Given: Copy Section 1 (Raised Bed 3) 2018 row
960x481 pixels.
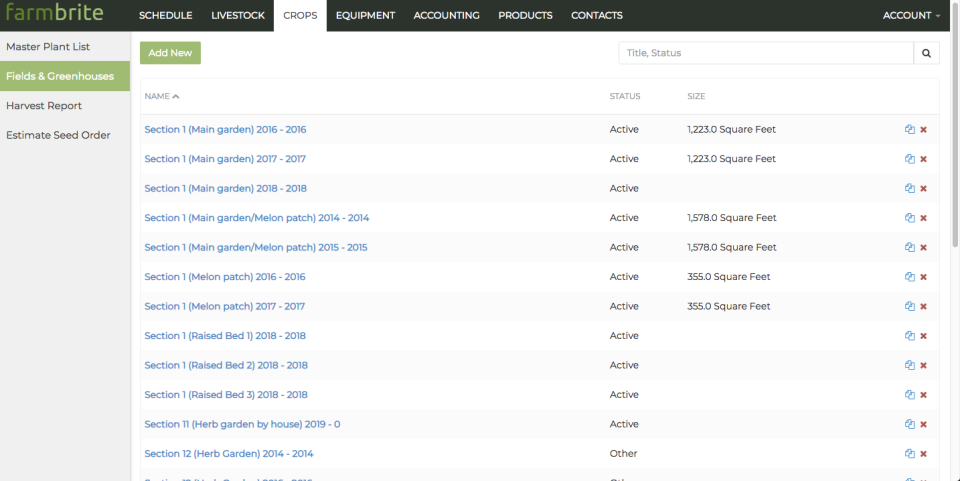Looking at the screenshot, I should point(910,394).
